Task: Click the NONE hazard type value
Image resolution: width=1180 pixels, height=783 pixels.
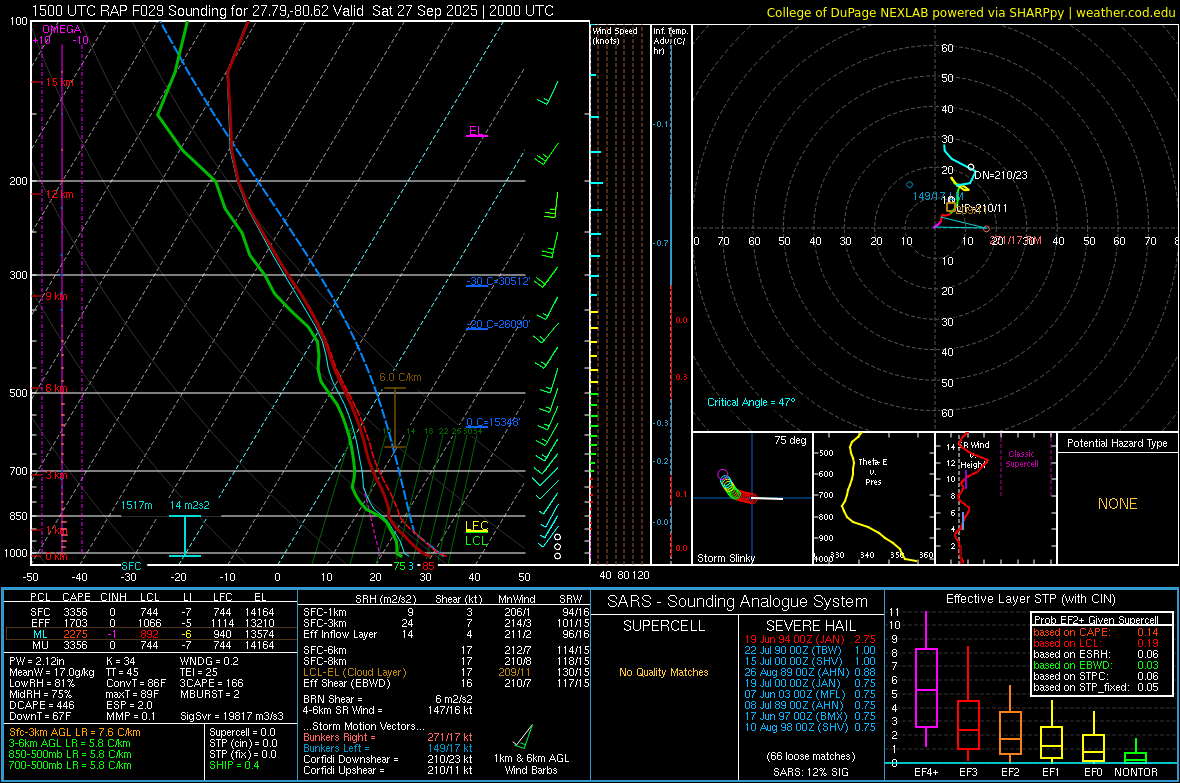Action: click(x=1118, y=504)
